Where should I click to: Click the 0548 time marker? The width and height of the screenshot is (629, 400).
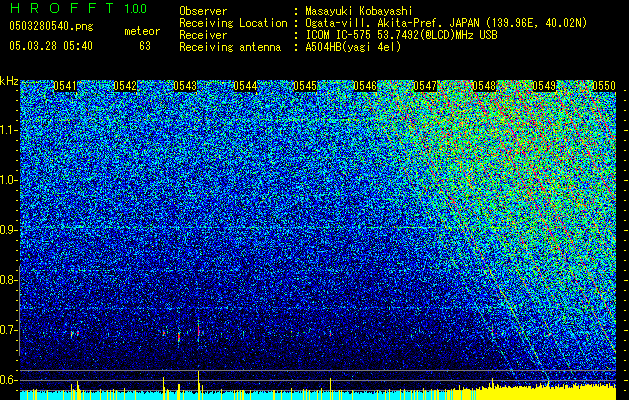pos(484,86)
